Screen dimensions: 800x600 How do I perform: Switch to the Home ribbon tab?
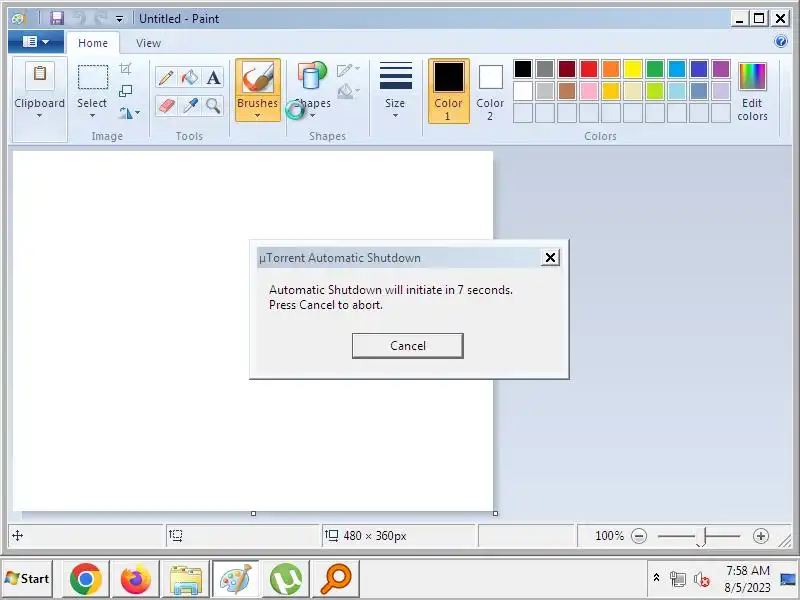[x=93, y=43]
